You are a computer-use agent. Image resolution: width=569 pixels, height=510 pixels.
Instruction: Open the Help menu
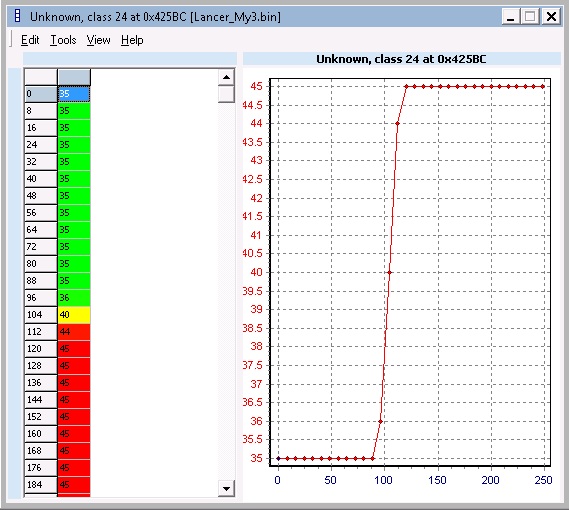pyautogui.click(x=132, y=40)
